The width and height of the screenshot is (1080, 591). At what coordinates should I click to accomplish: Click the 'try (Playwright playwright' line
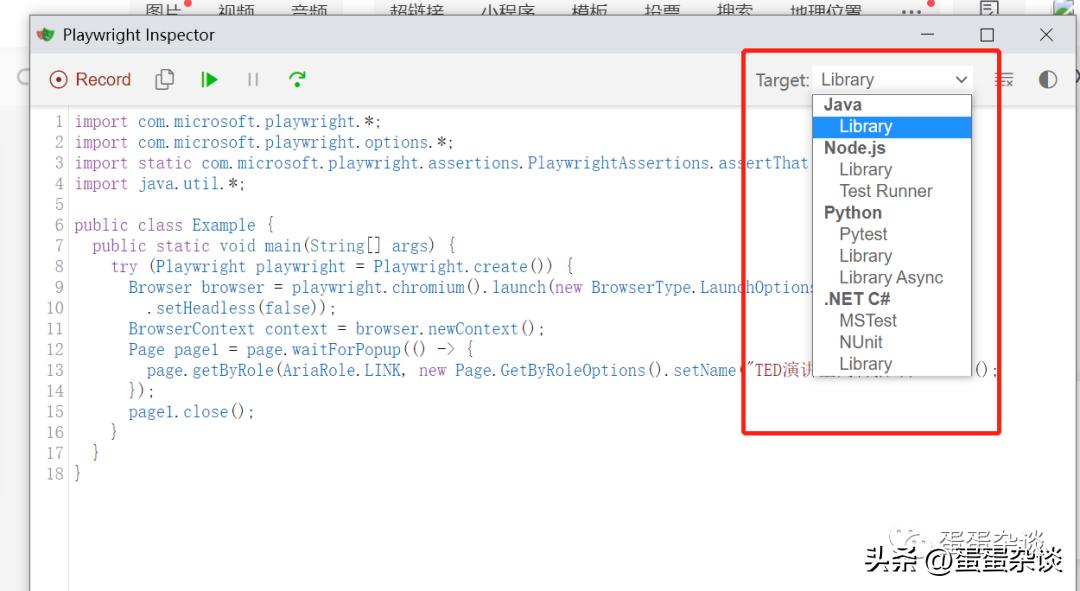342,267
